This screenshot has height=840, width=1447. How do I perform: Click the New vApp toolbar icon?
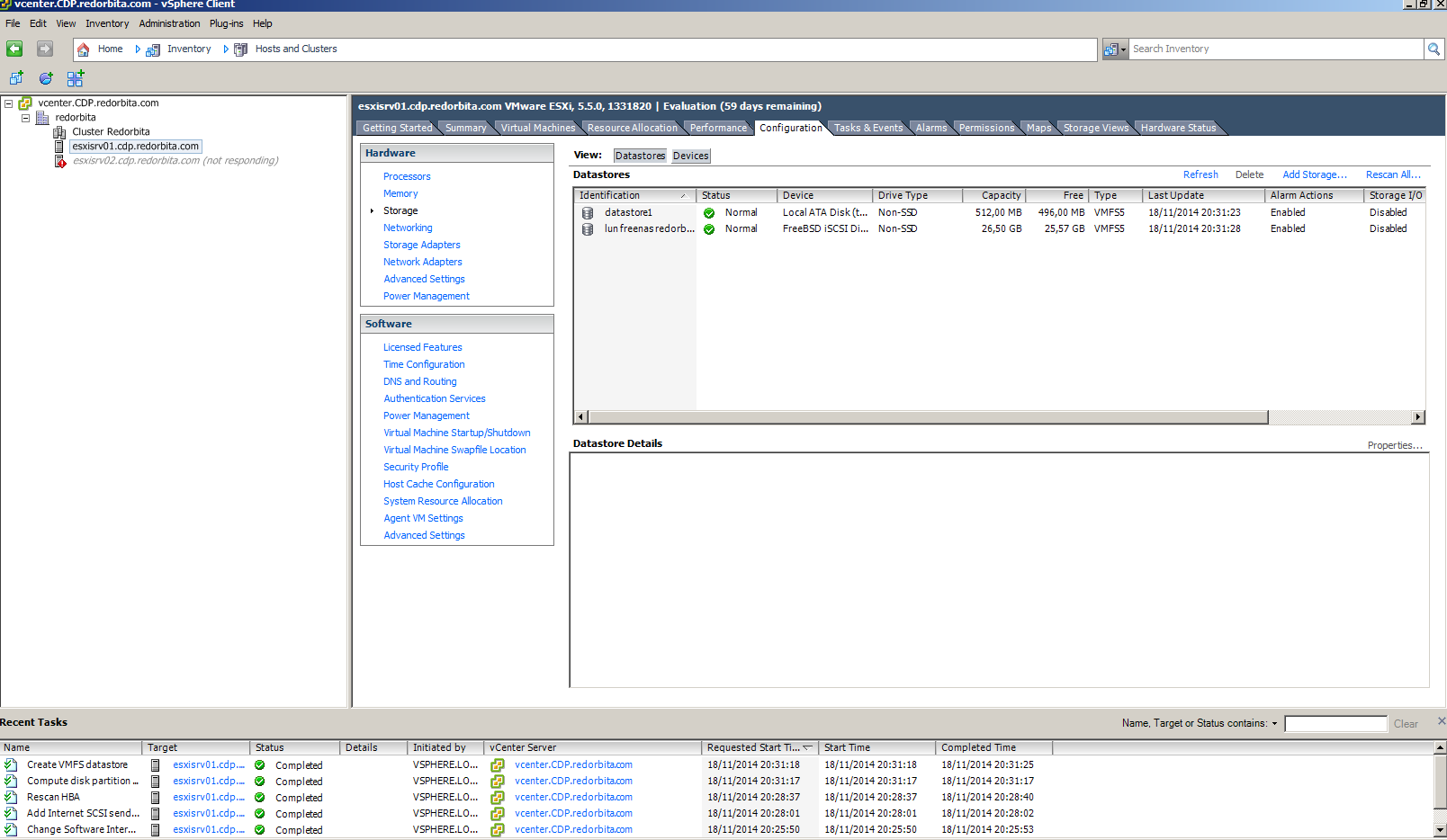tap(76, 78)
